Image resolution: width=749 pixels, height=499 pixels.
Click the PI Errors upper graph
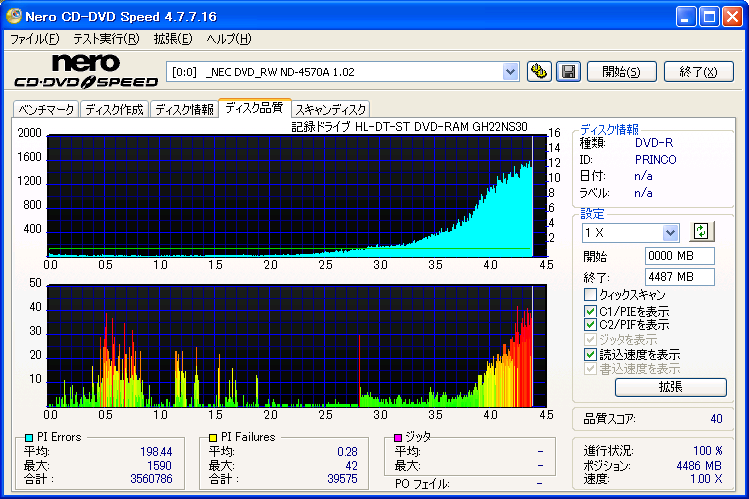tap(297, 196)
